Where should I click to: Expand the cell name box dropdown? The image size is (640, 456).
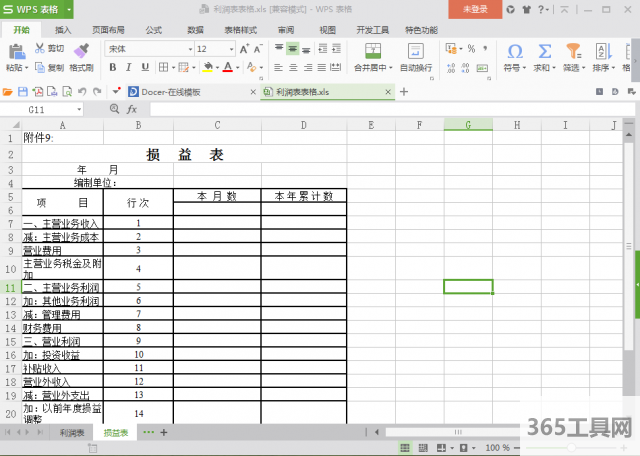(x=80, y=109)
